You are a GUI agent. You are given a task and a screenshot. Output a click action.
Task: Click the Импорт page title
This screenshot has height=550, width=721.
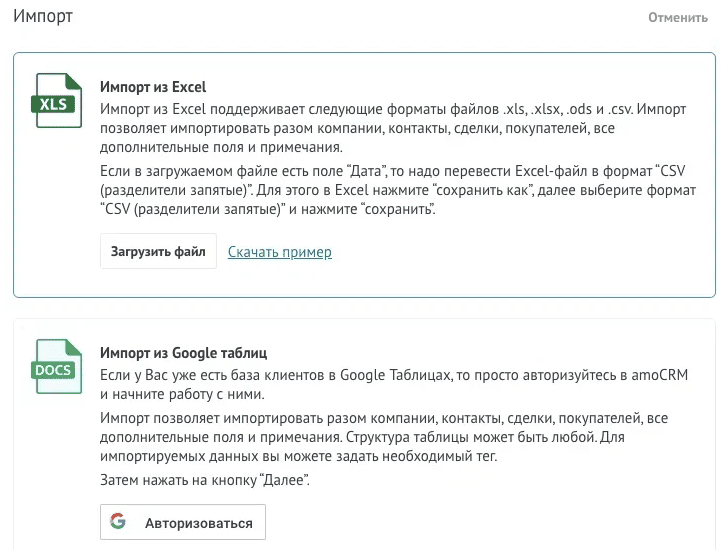point(42,17)
